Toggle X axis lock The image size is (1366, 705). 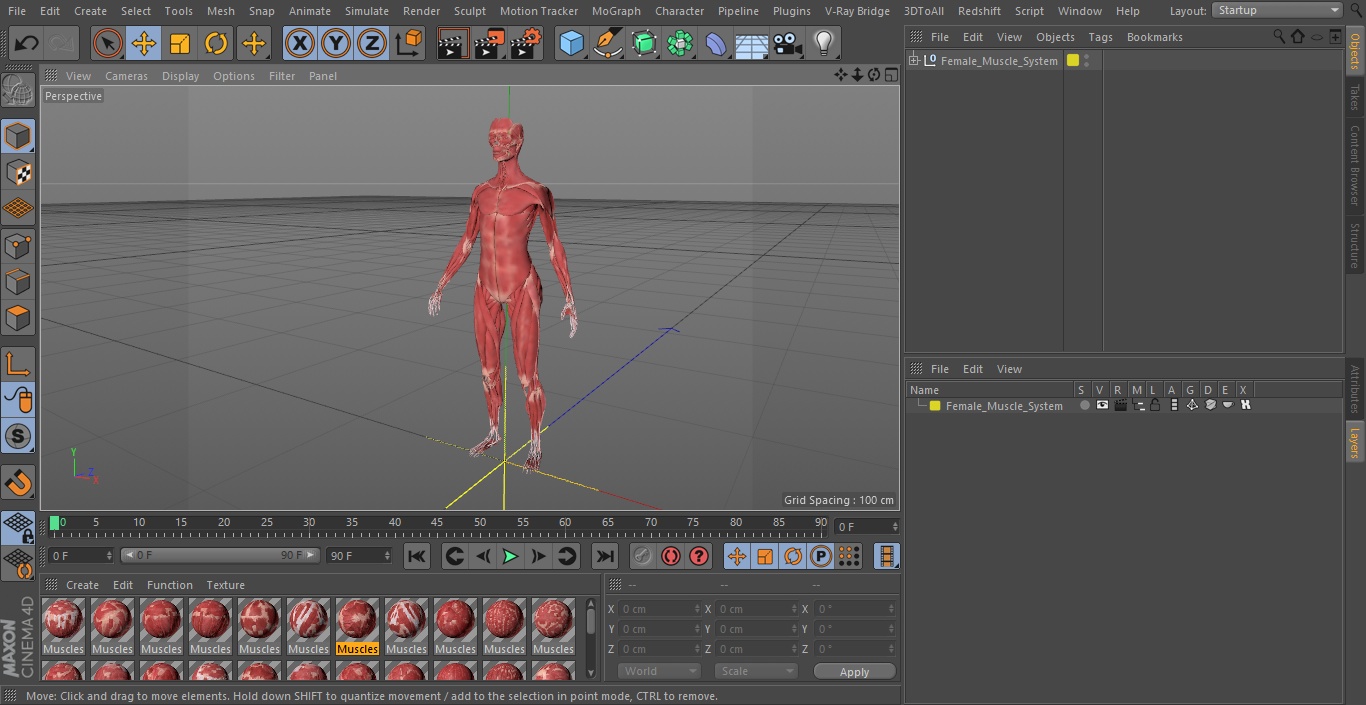click(300, 43)
